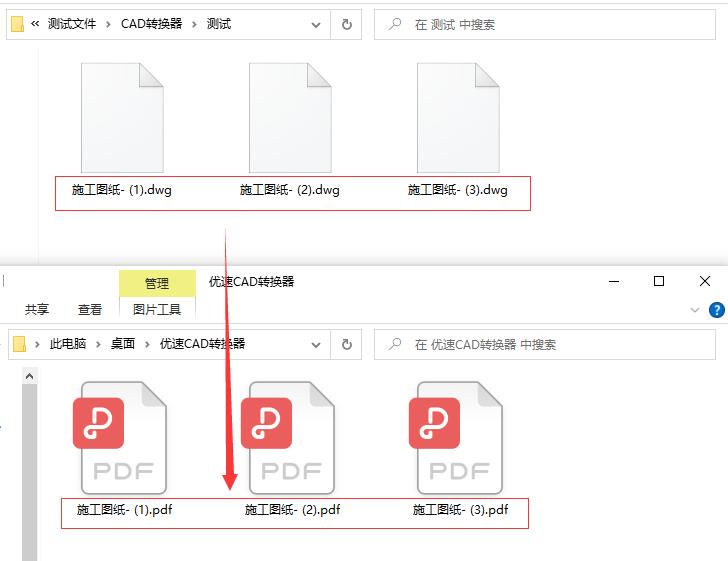The width and height of the screenshot is (728, 561).
Task: Click the 施工图纸- (3).pdf file name
Action: (461, 510)
